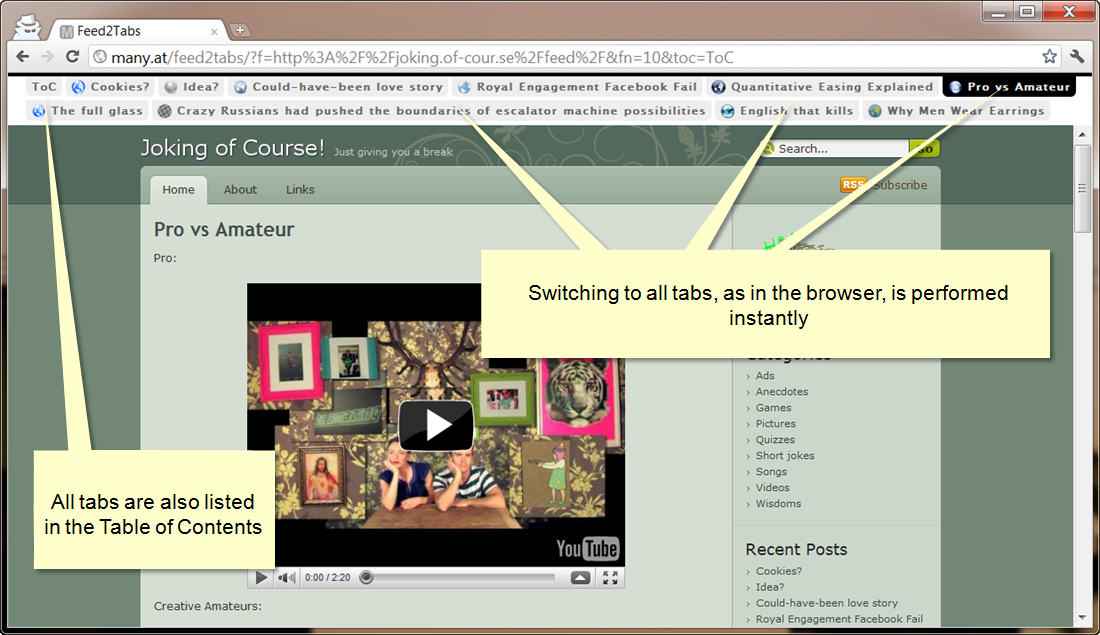The image size is (1100, 635).
Task: Click the green Go search button
Action: pos(925,148)
